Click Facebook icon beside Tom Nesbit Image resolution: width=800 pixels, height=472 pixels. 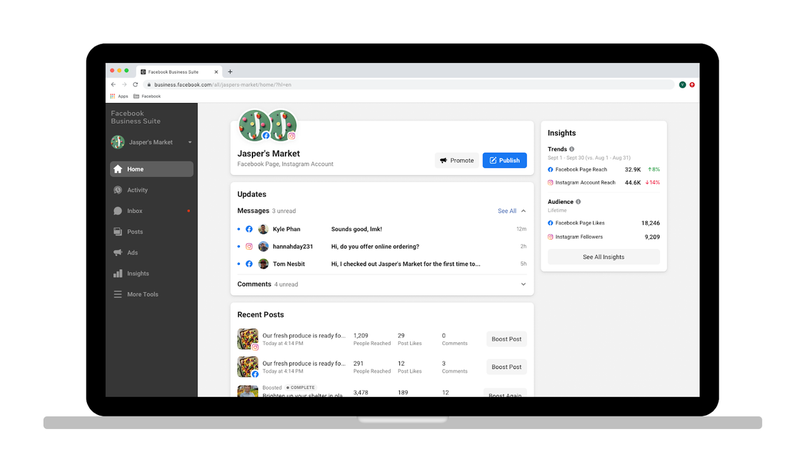point(249,264)
